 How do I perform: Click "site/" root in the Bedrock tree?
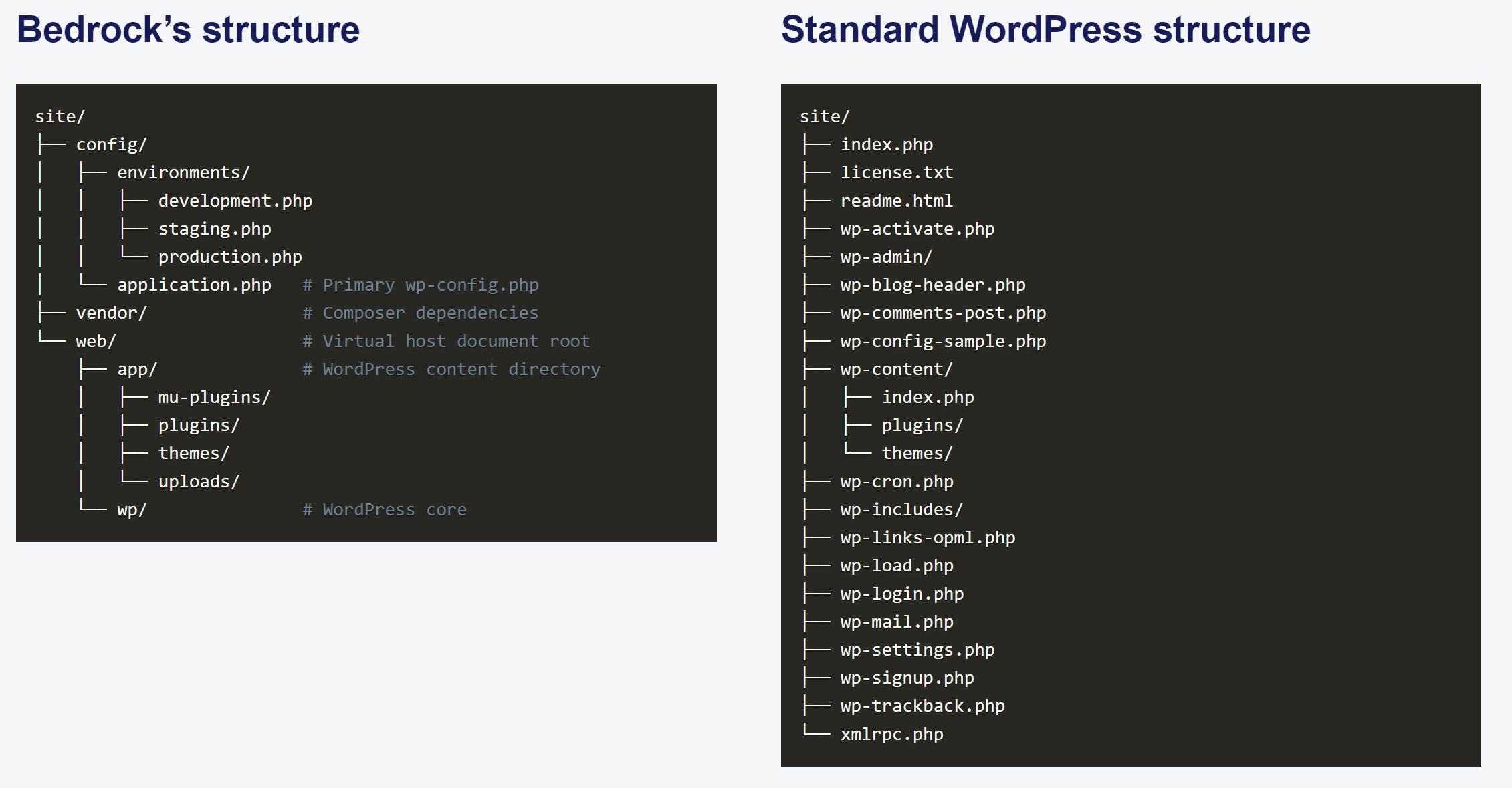pos(60,116)
